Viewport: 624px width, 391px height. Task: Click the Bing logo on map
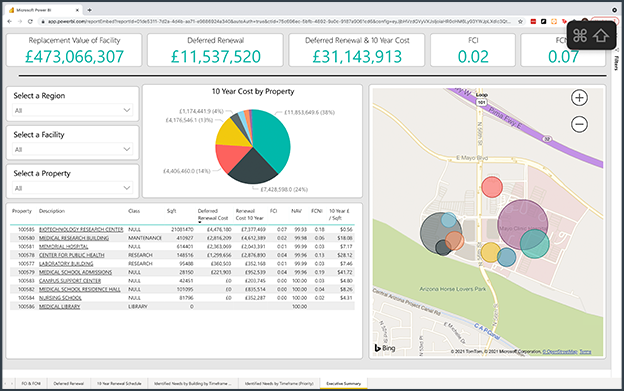click(x=385, y=348)
